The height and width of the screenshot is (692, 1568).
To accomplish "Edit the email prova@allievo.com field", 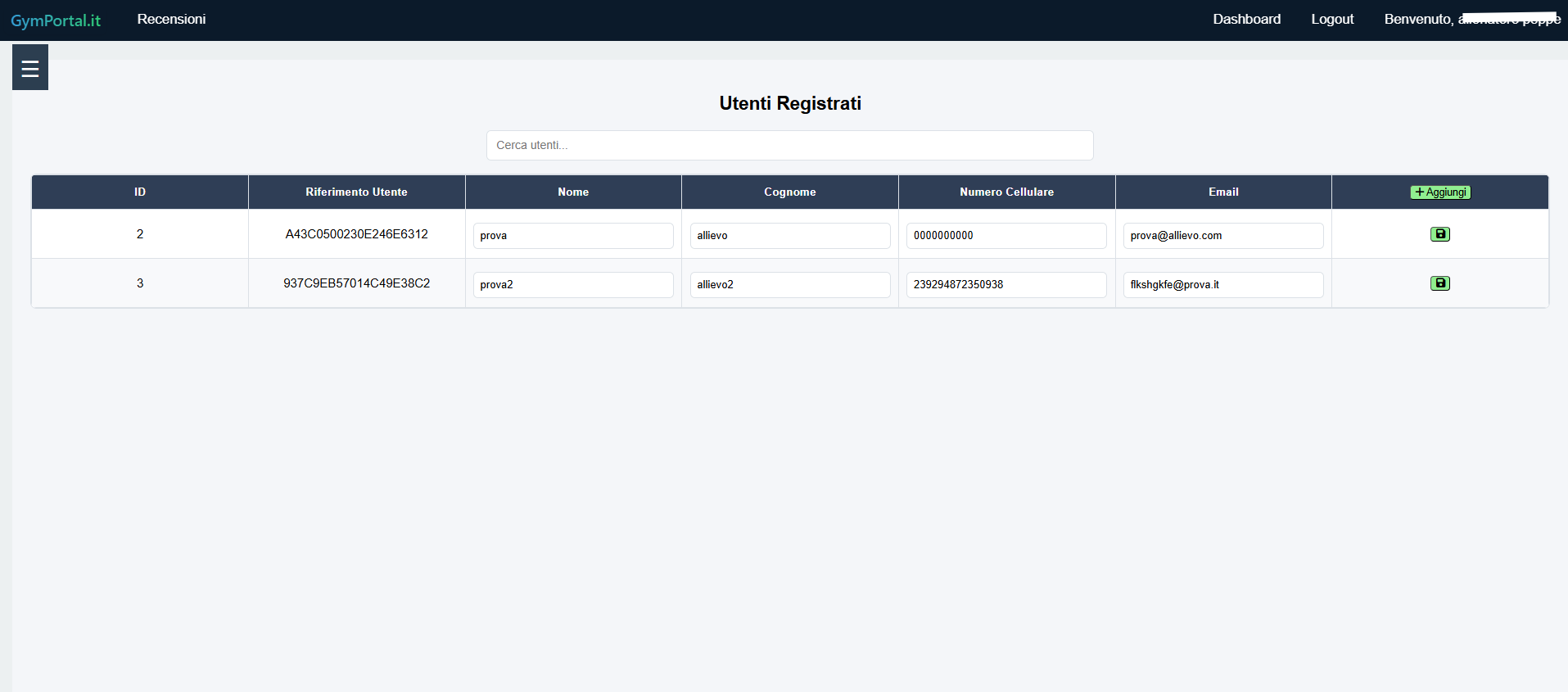I will (1222, 236).
